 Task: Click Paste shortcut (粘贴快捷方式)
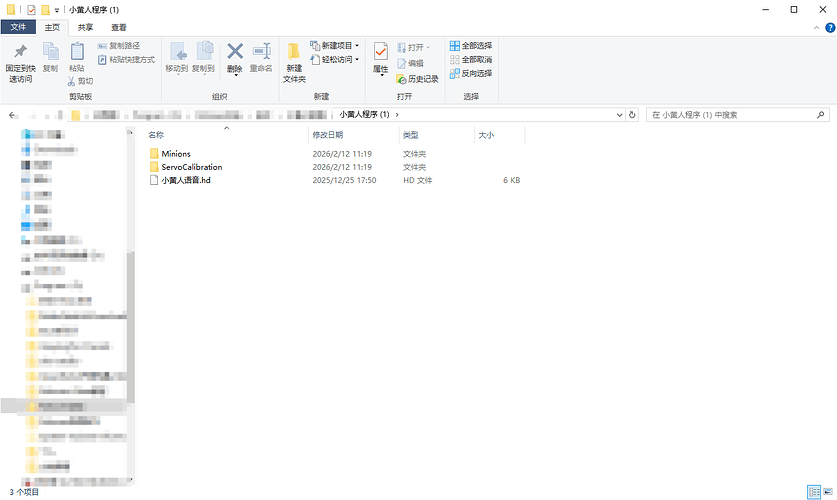tap(127, 60)
